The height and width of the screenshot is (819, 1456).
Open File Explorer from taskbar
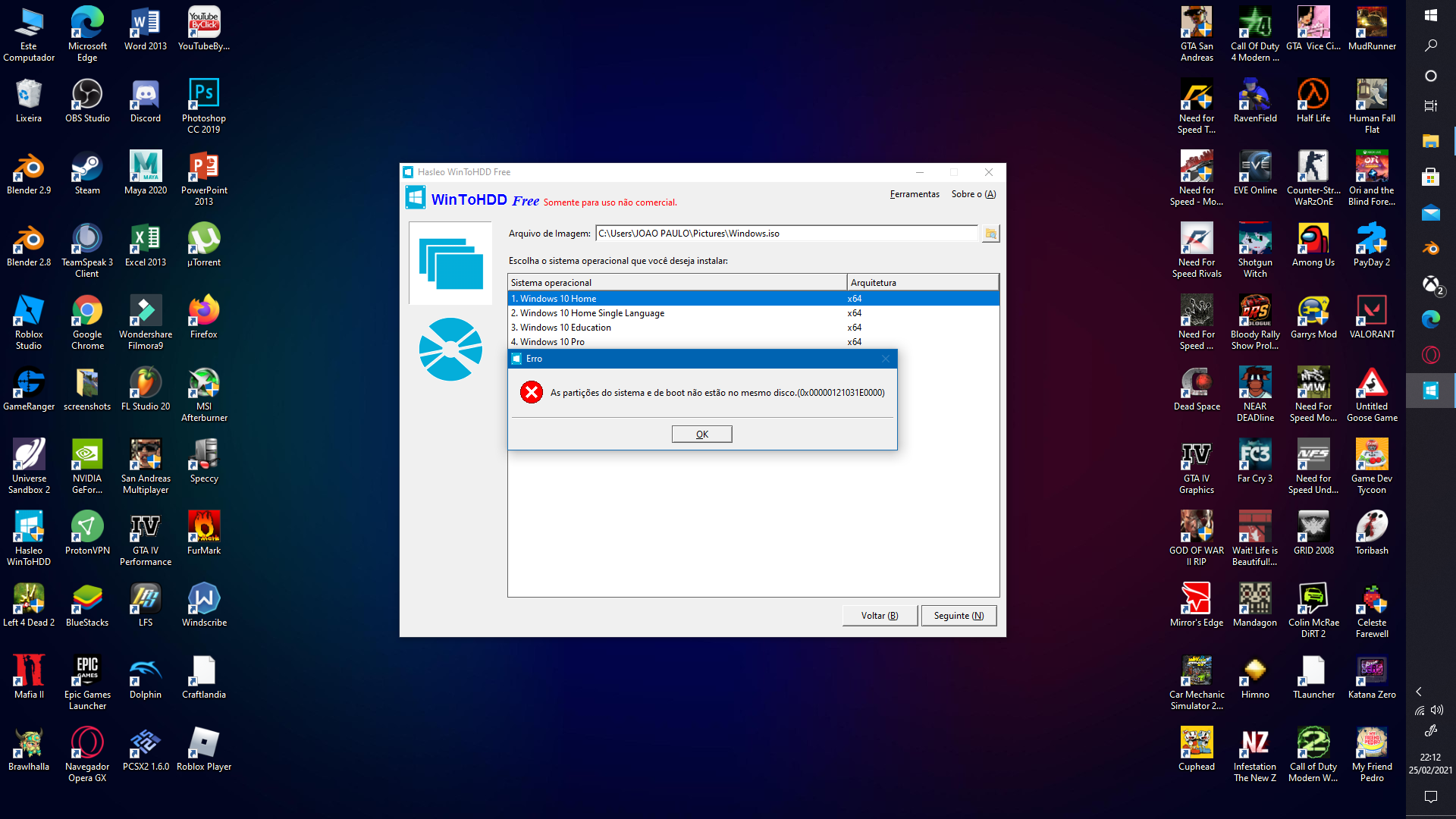coord(1431,141)
